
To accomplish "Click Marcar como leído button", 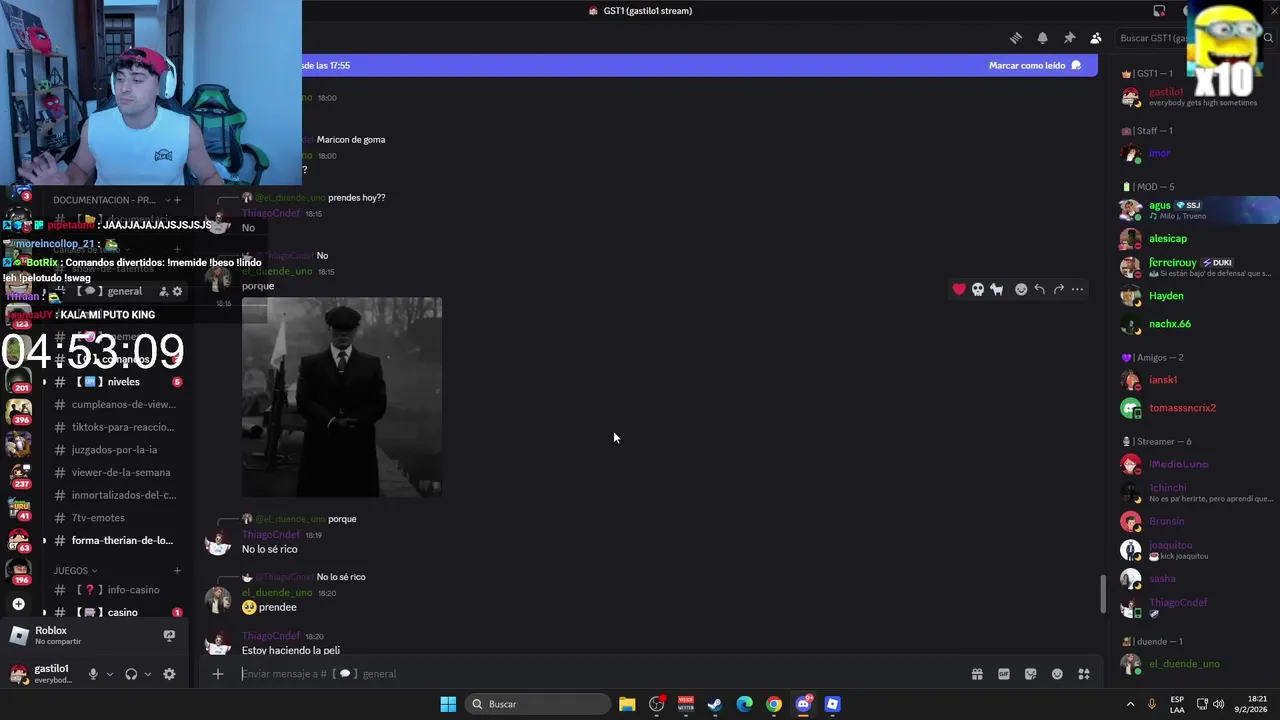I will click(x=1035, y=65).
